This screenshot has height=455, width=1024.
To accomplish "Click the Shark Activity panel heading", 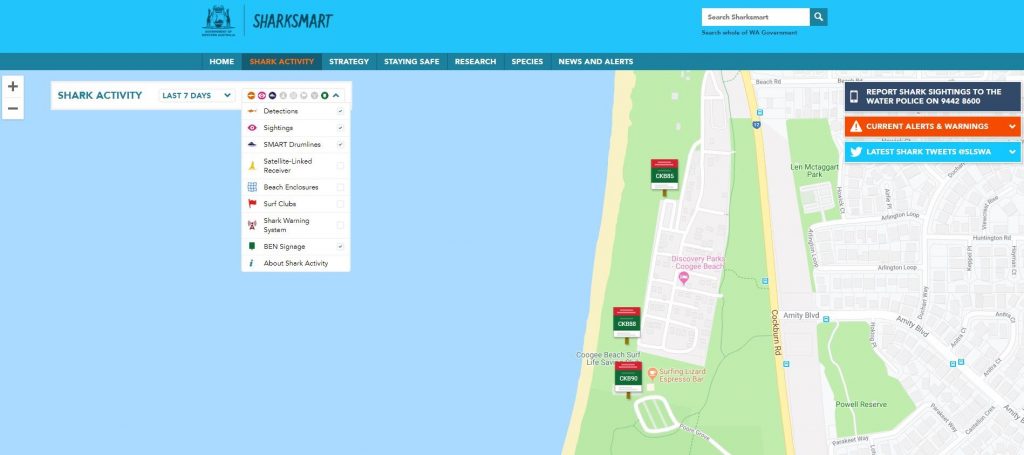I will [x=100, y=95].
